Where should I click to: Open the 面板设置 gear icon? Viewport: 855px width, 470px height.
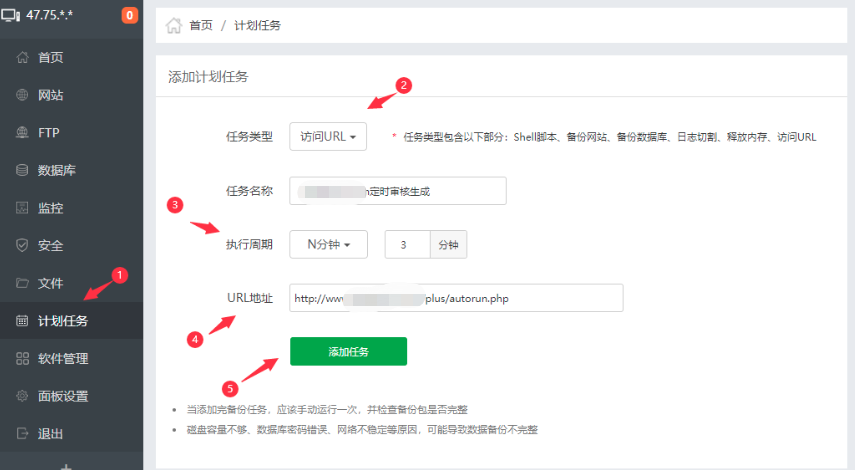[x=22, y=396]
